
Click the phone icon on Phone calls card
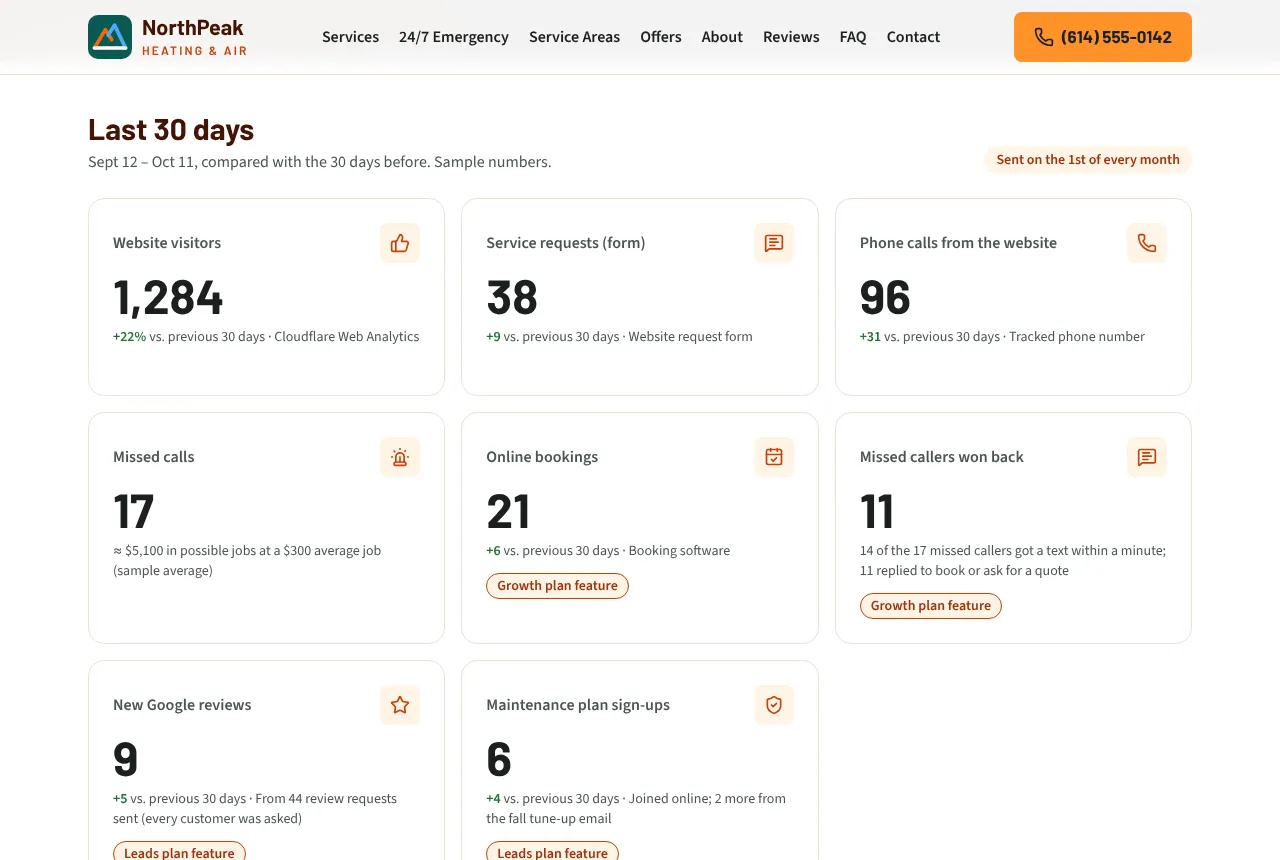[1147, 243]
